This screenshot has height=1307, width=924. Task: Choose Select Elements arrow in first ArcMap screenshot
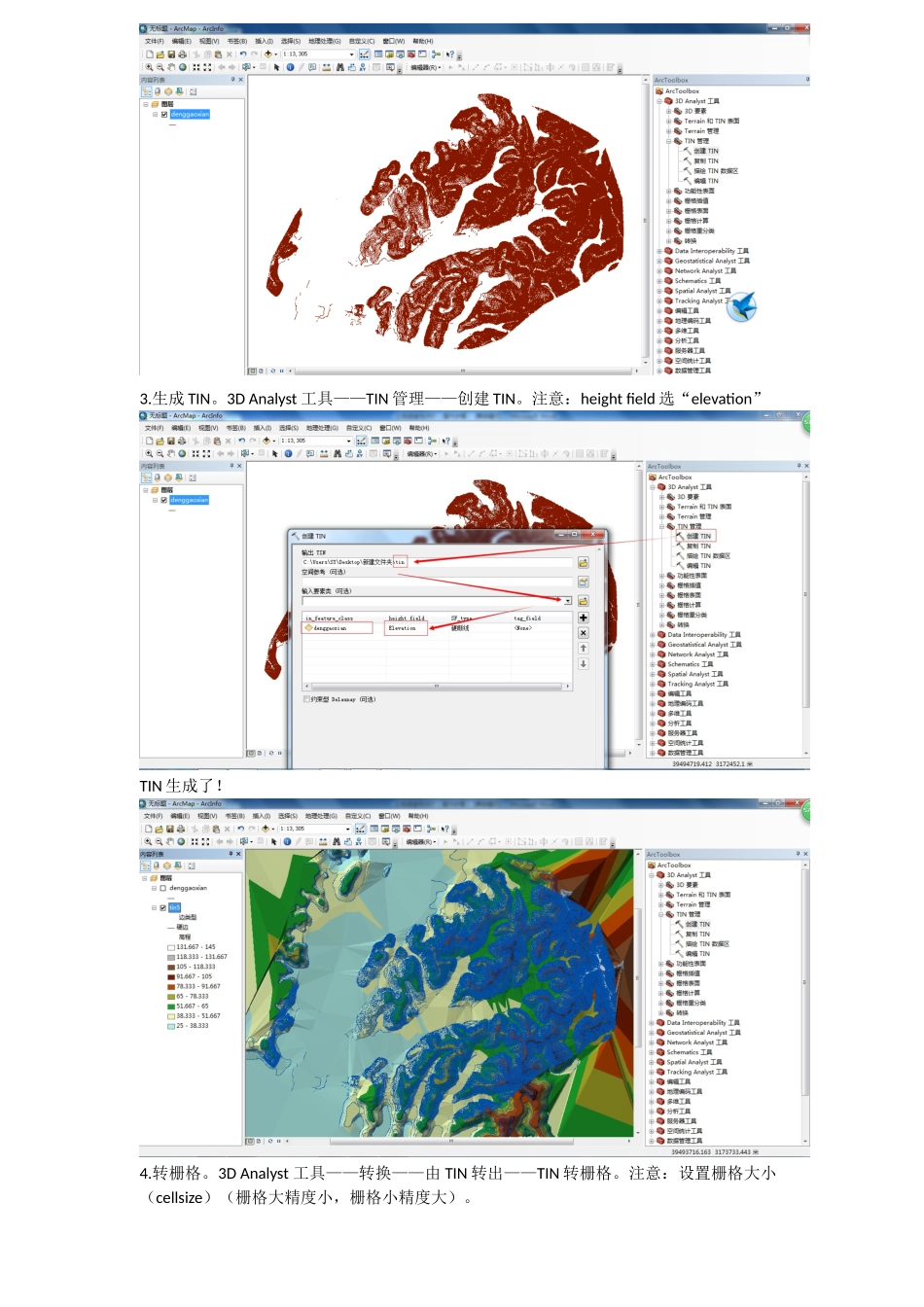tap(277, 67)
